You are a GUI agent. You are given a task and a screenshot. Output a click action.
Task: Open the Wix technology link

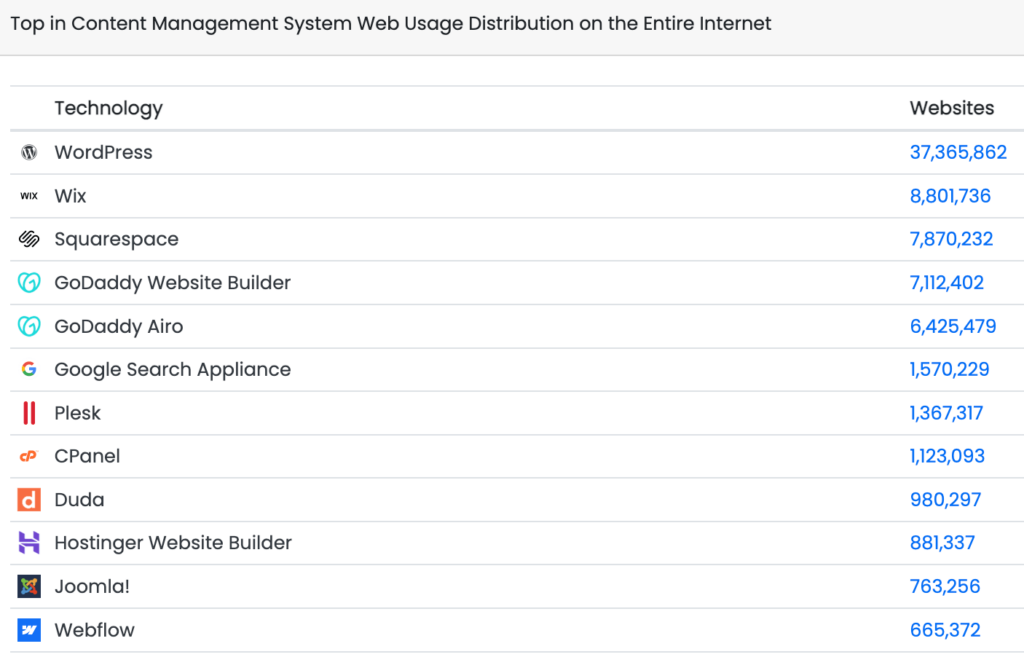(x=71, y=196)
